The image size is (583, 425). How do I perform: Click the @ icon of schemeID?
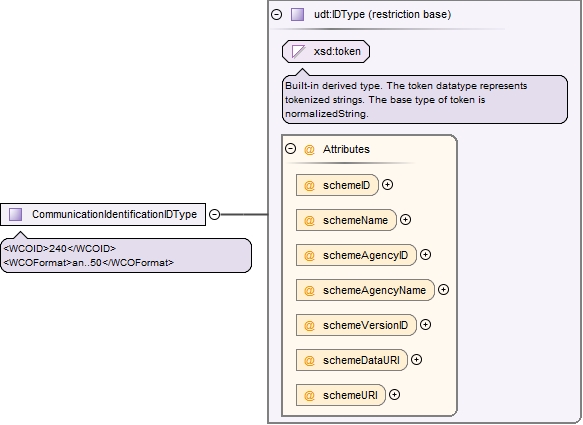[309, 185]
